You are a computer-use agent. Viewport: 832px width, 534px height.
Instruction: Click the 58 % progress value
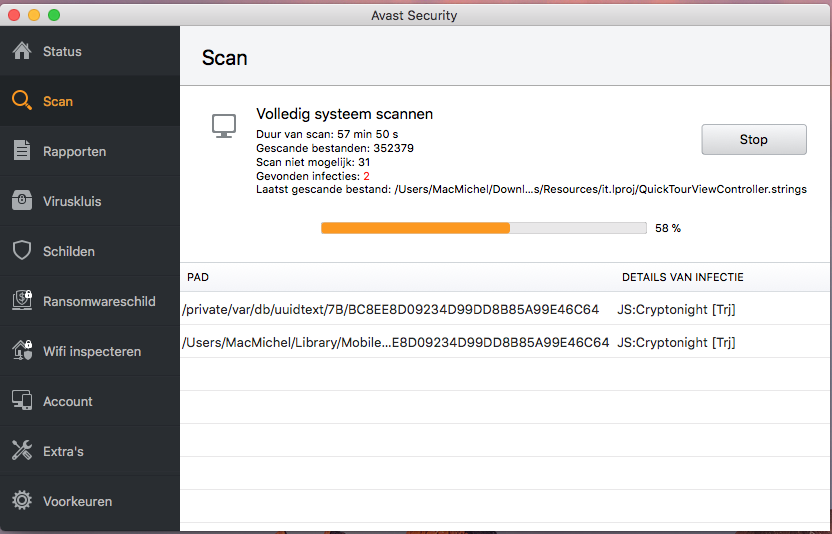(668, 228)
